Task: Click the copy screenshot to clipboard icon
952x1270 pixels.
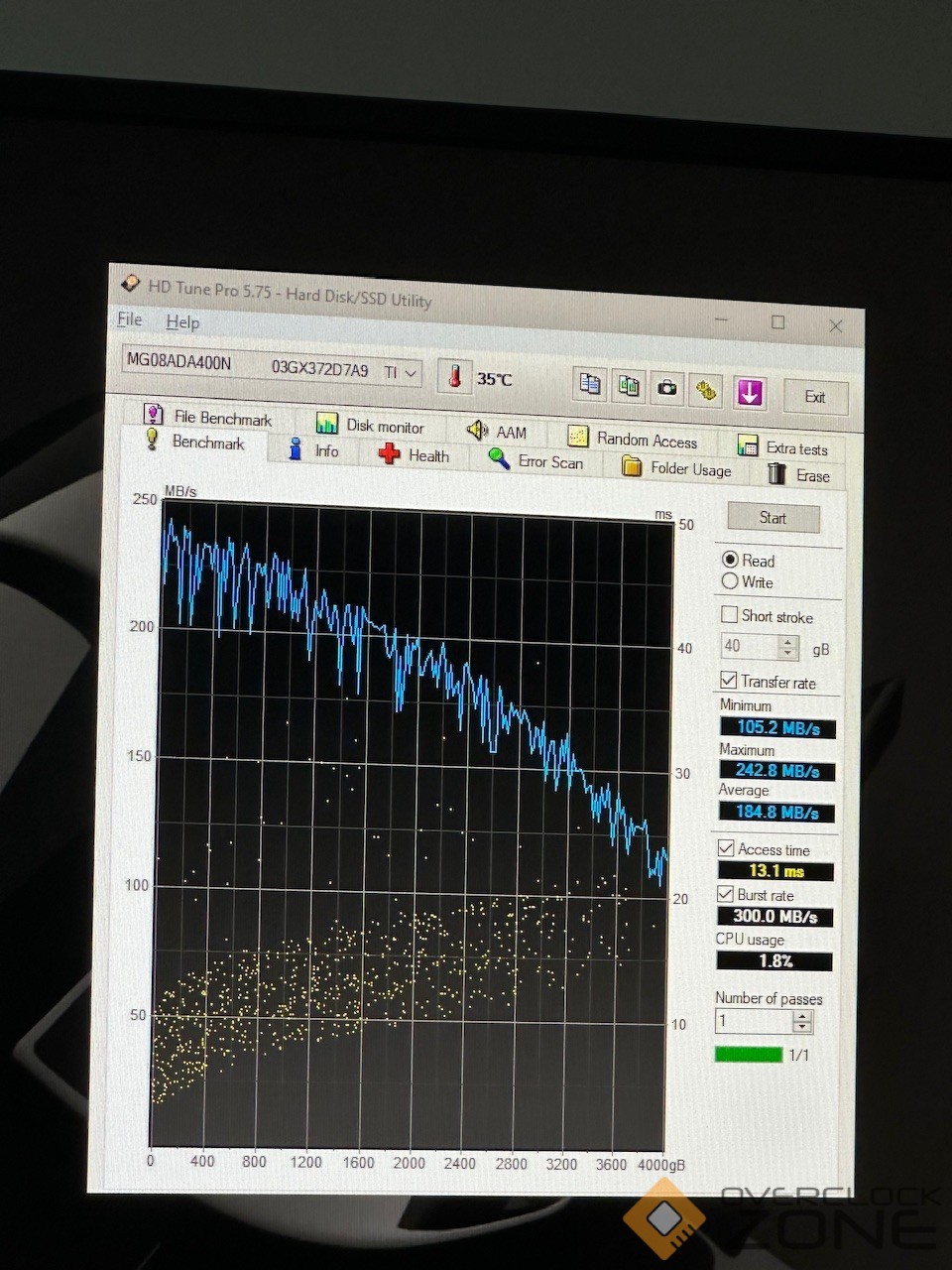Action: [x=629, y=386]
